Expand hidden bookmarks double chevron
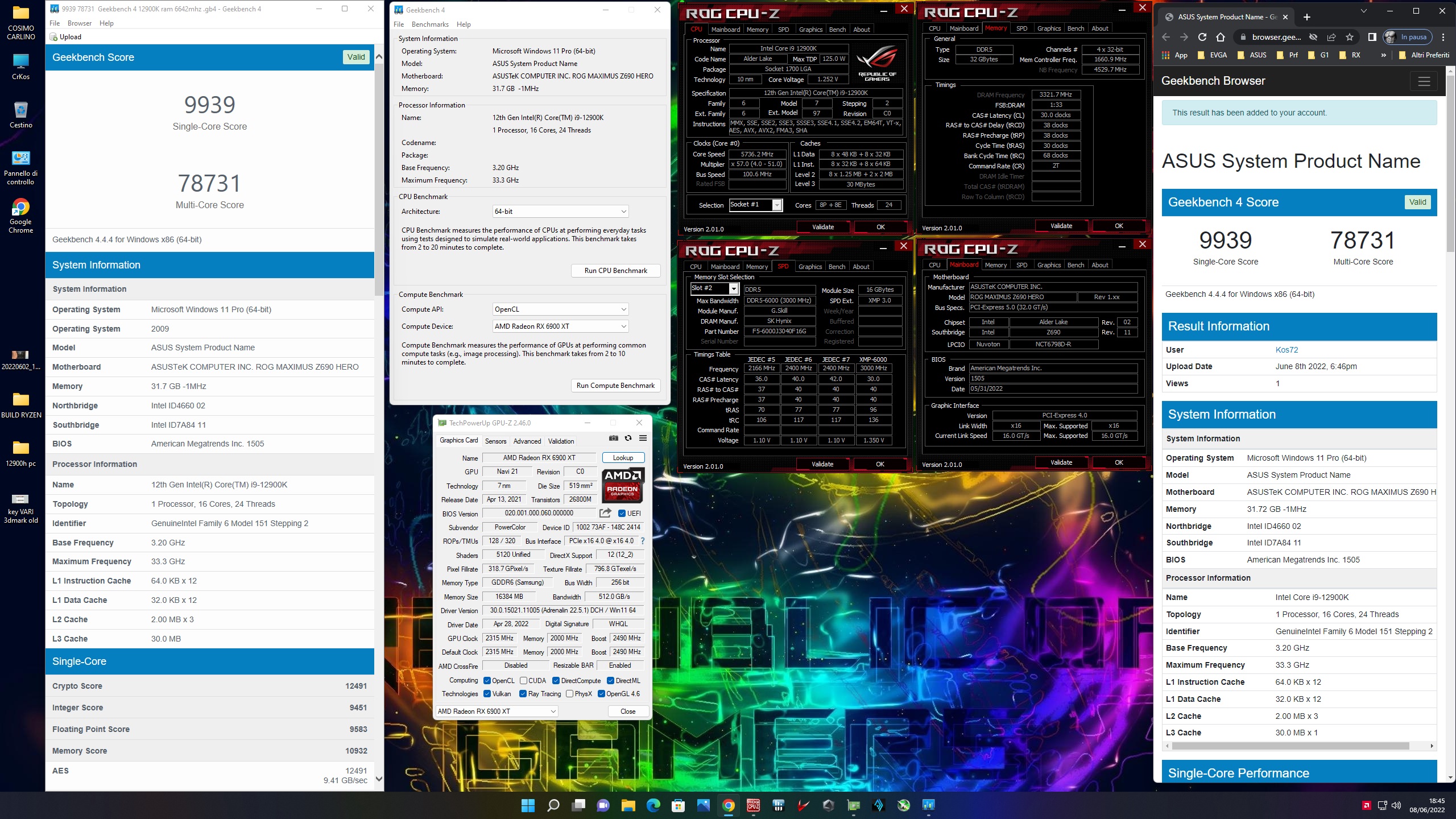The width and height of the screenshot is (1456, 819). (x=1383, y=55)
